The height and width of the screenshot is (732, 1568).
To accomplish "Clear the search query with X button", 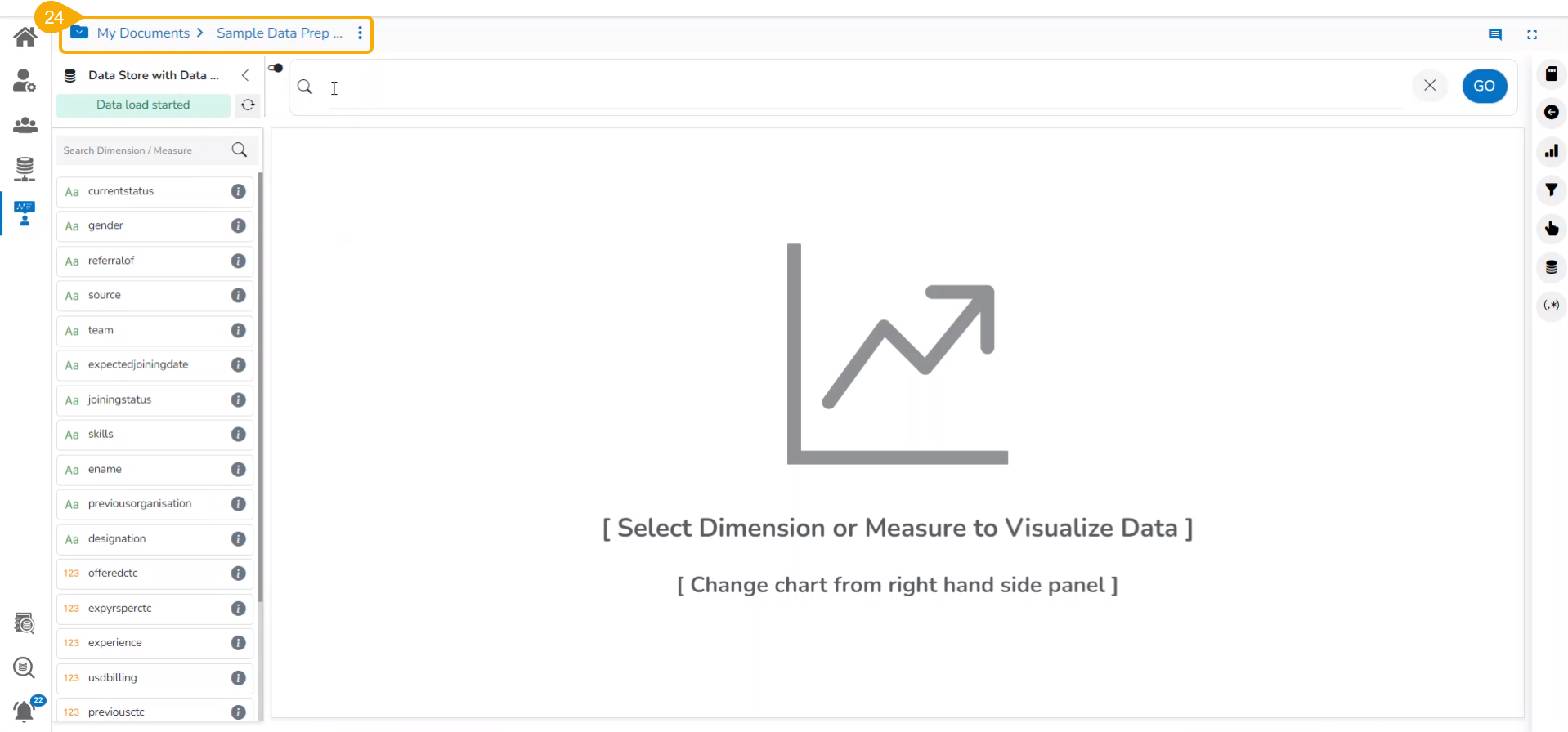I will click(1429, 86).
